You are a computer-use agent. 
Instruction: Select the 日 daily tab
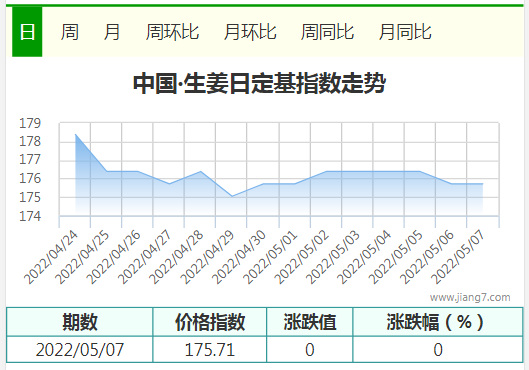tap(27, 32)
